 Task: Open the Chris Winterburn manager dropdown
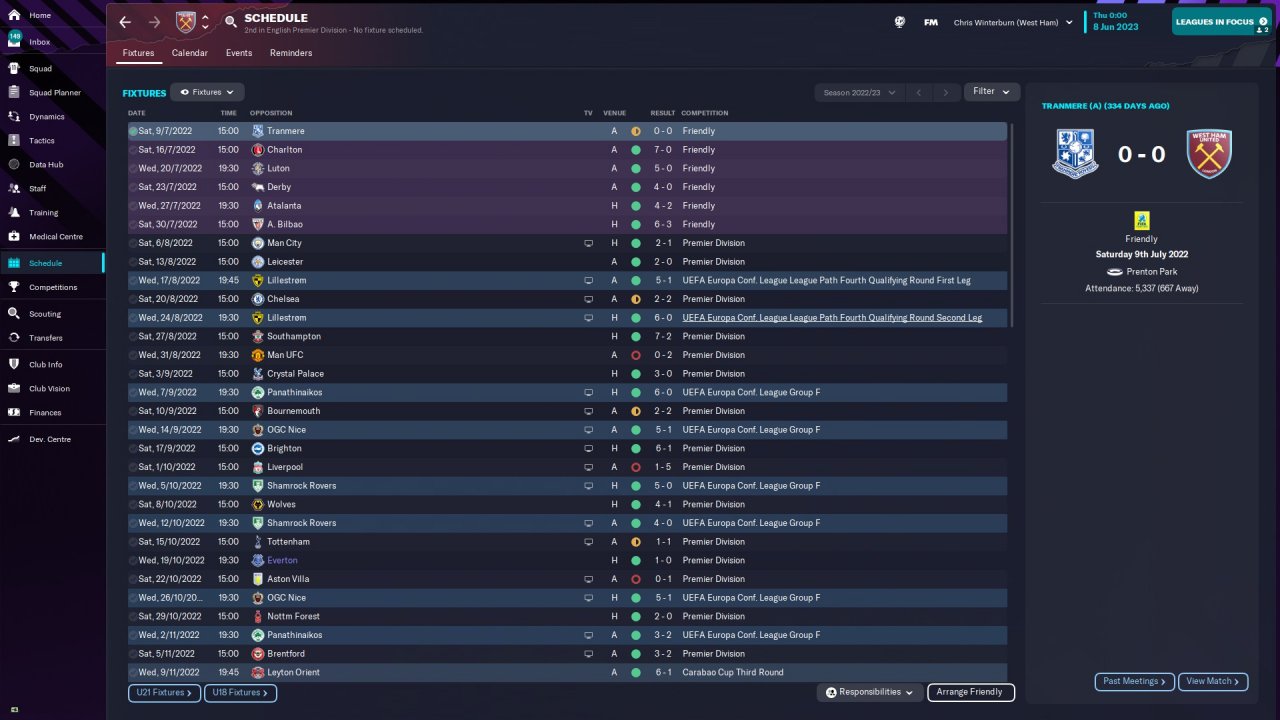point(1013,22)
